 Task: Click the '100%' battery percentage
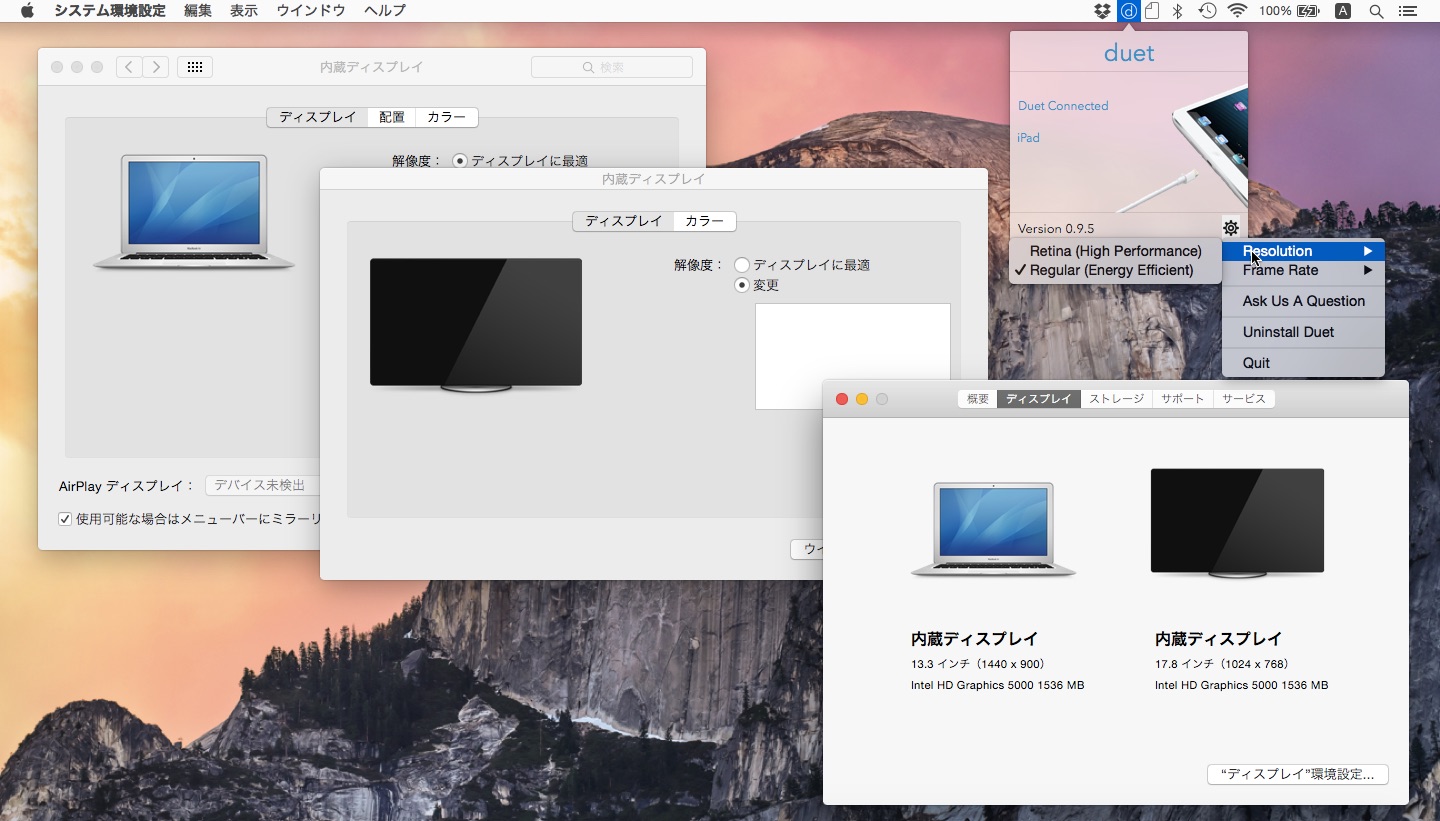[x=1275, y=11]
